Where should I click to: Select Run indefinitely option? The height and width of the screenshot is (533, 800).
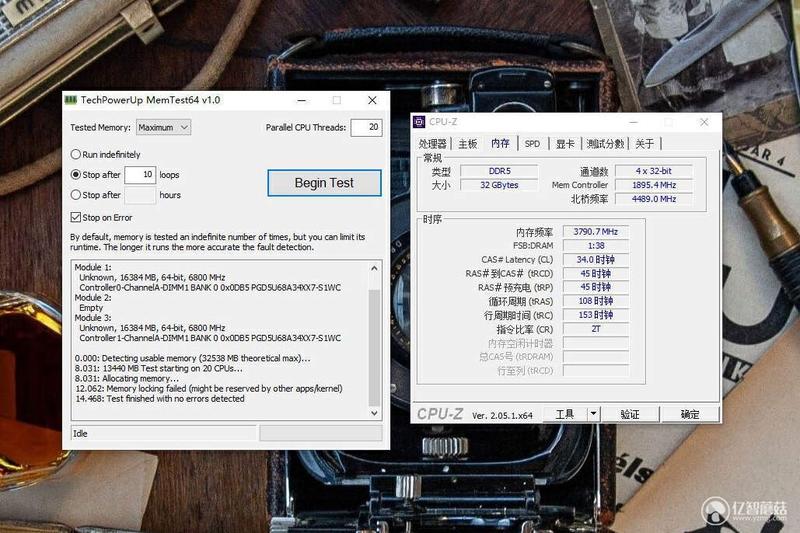pos(76,154)
